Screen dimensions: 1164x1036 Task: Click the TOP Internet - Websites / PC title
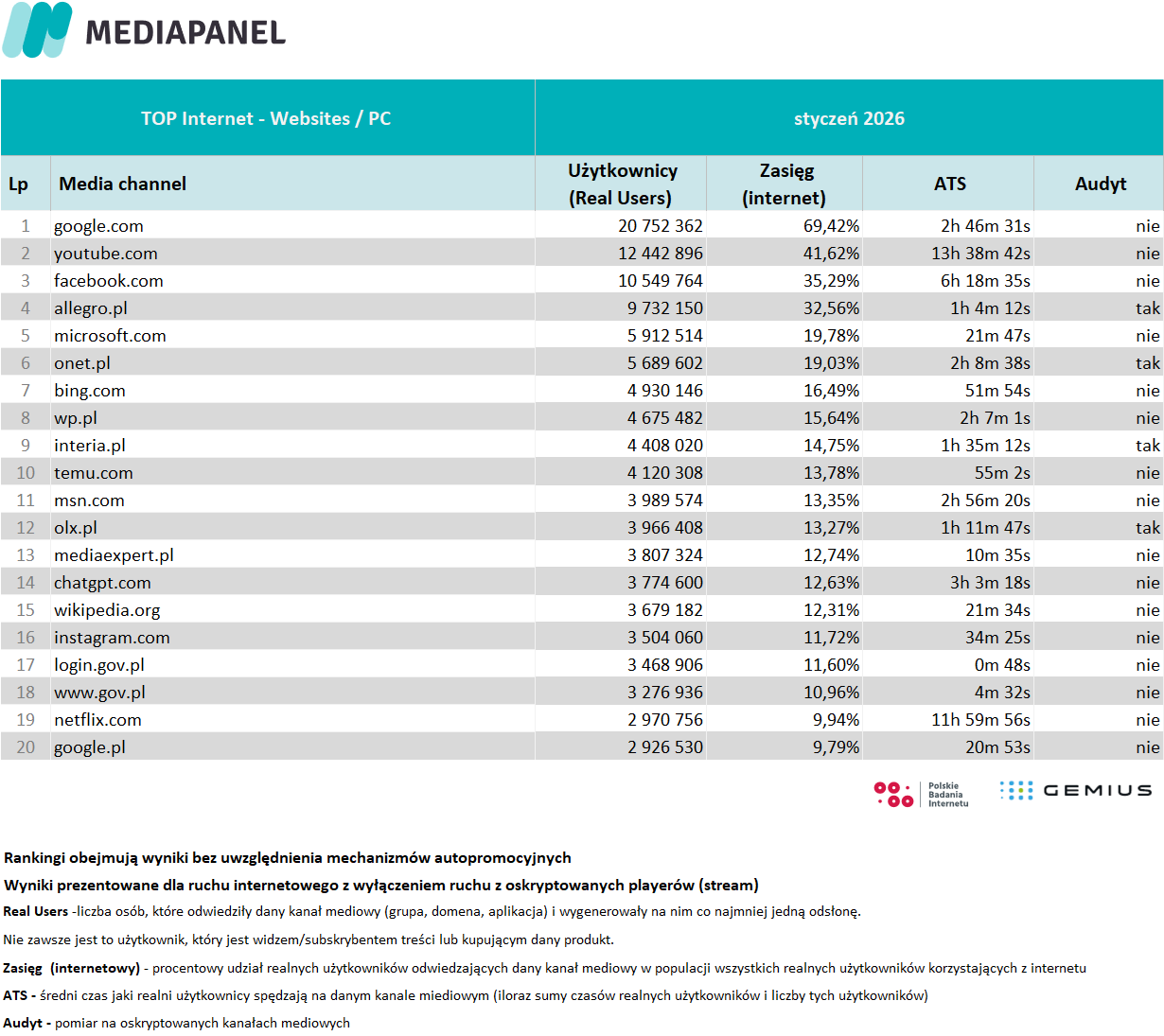266,118
